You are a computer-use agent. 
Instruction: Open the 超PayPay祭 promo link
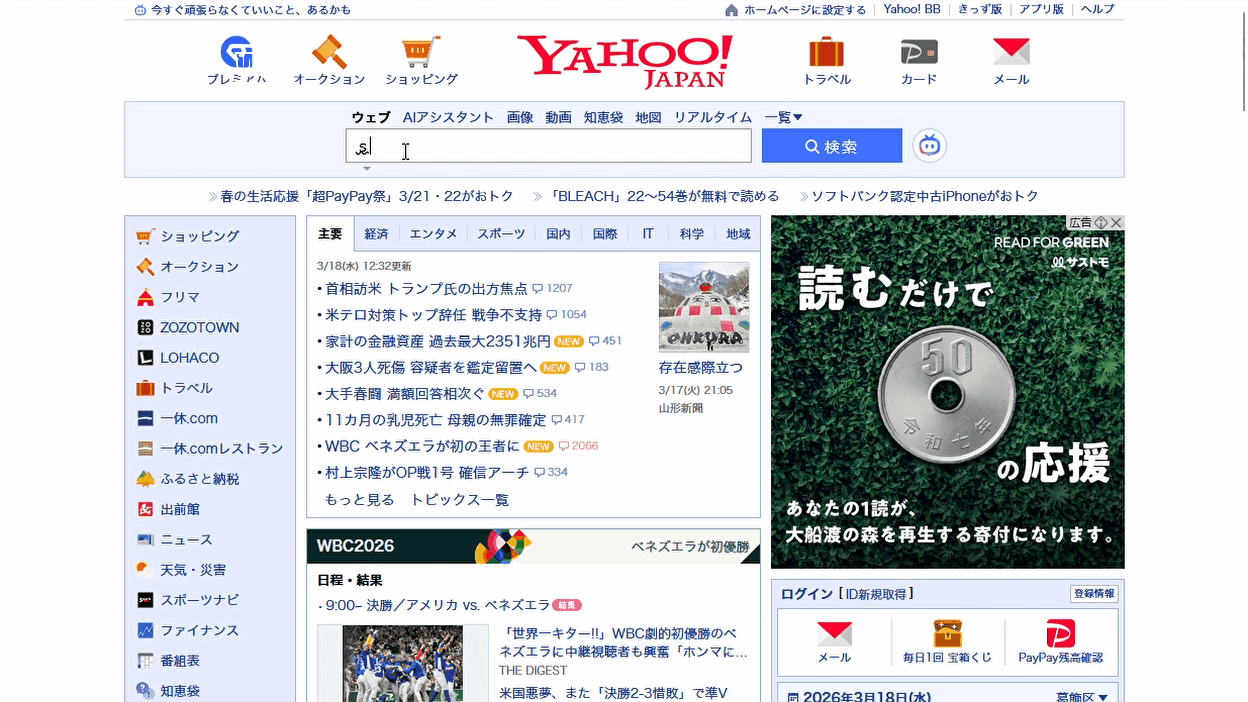coord(367,196)
